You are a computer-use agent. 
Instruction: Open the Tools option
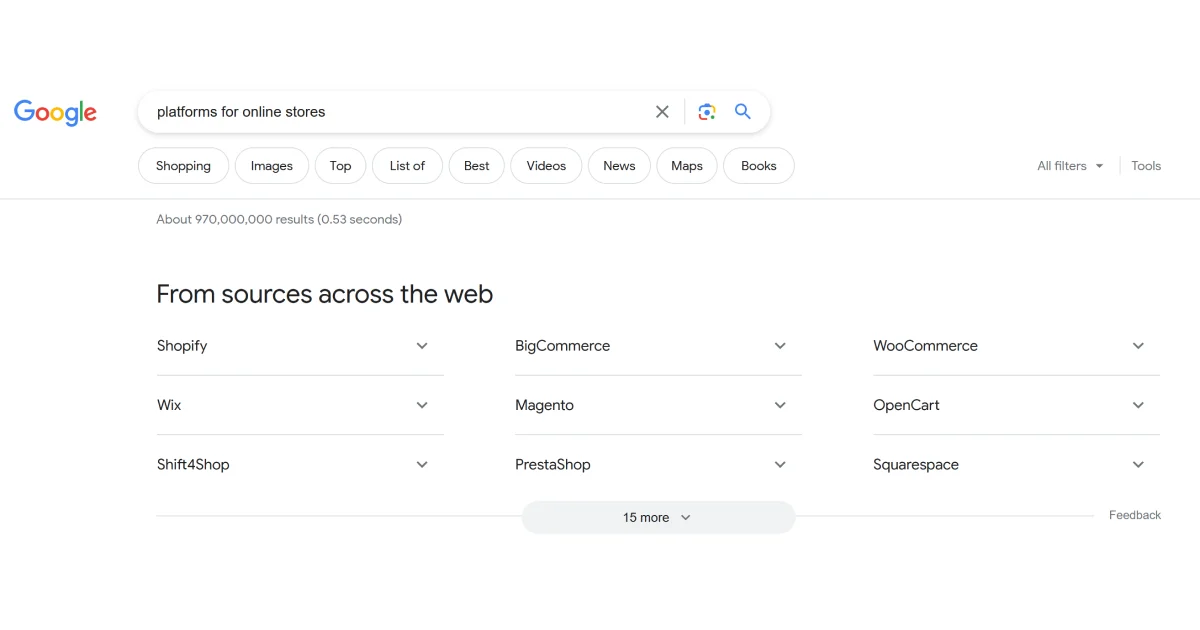point(1146,166)
